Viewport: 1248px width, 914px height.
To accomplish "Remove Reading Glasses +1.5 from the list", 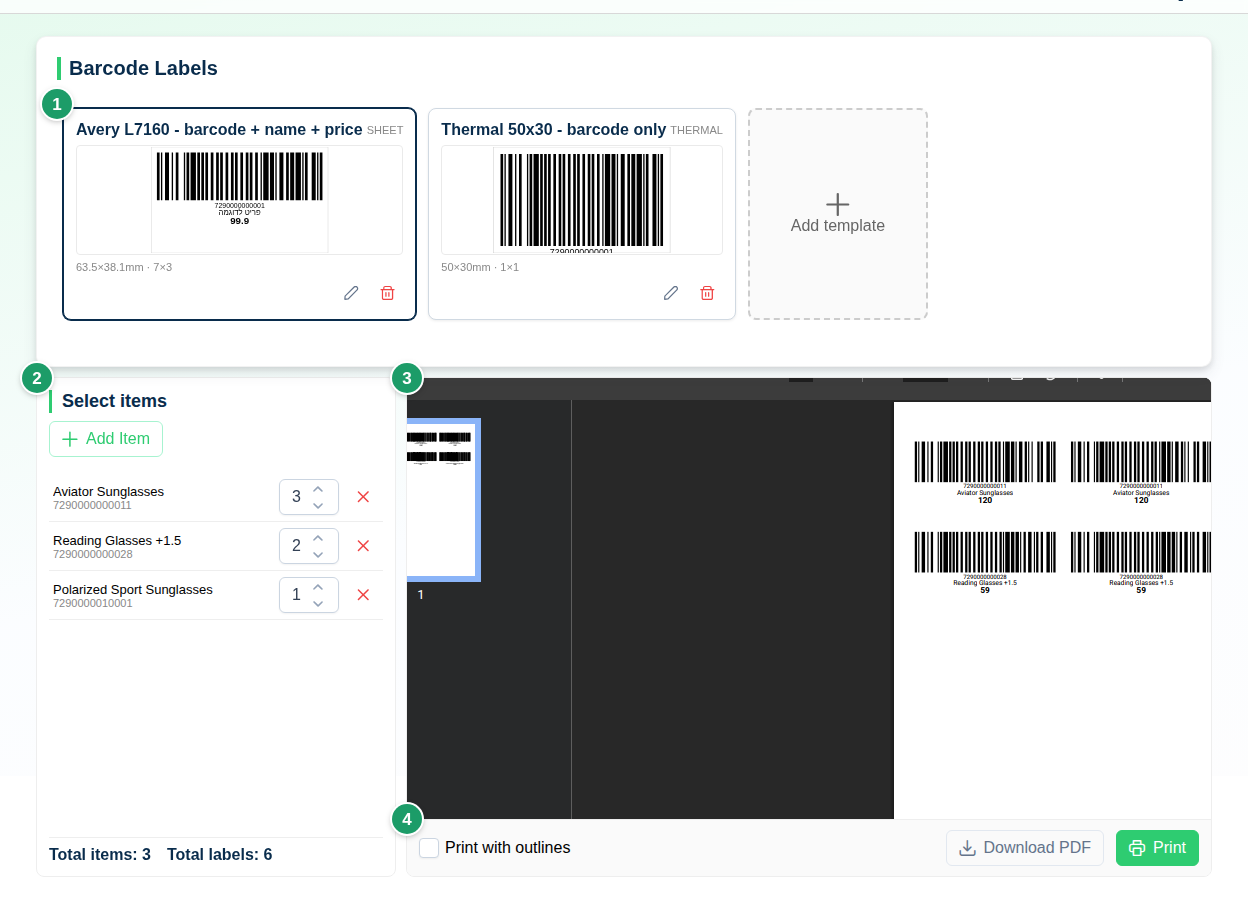I will pos(363,546).
